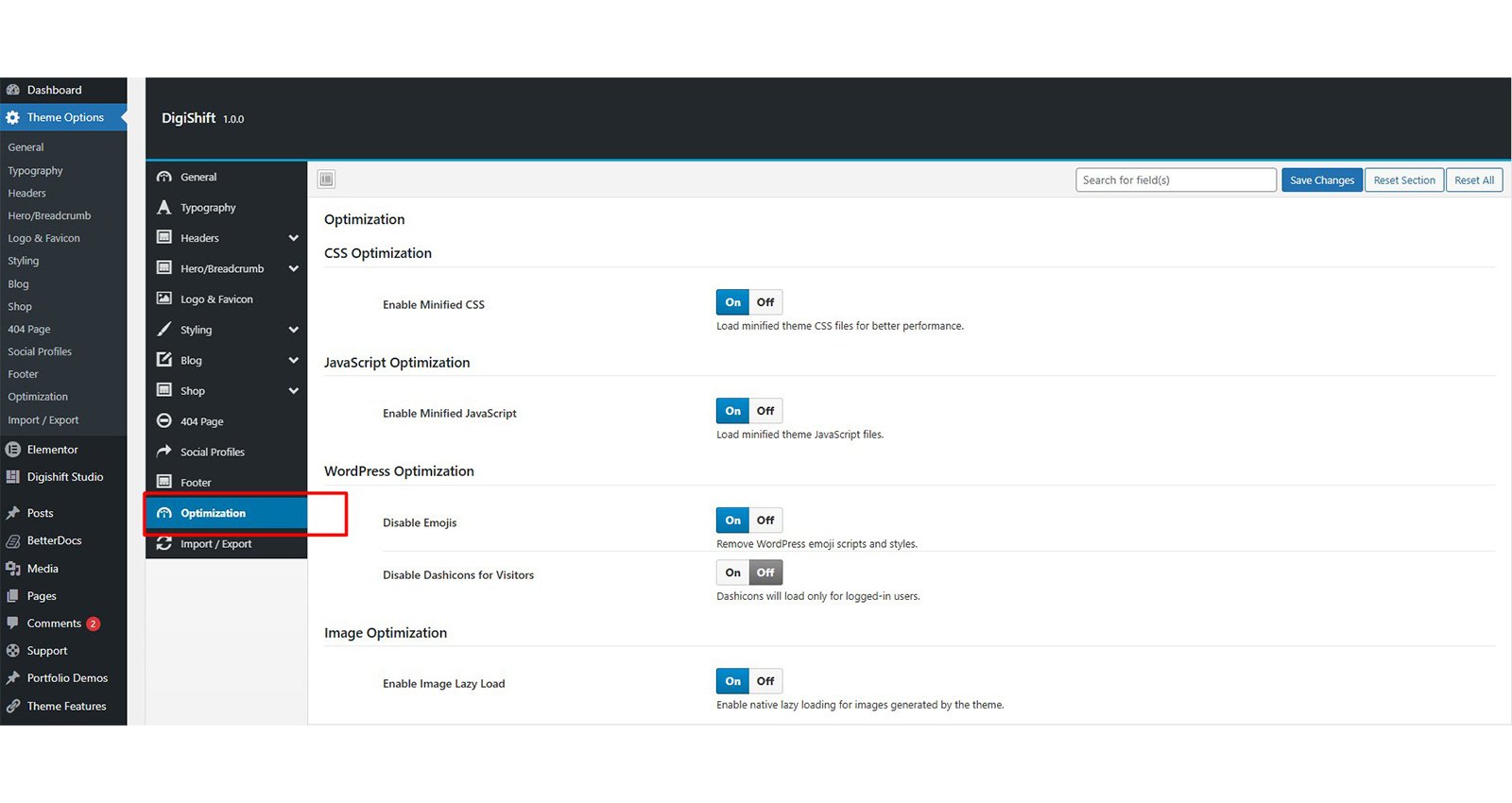Switch Disable Dashicons for Visitors to On
1512x803 pixels.
[732, 572]
